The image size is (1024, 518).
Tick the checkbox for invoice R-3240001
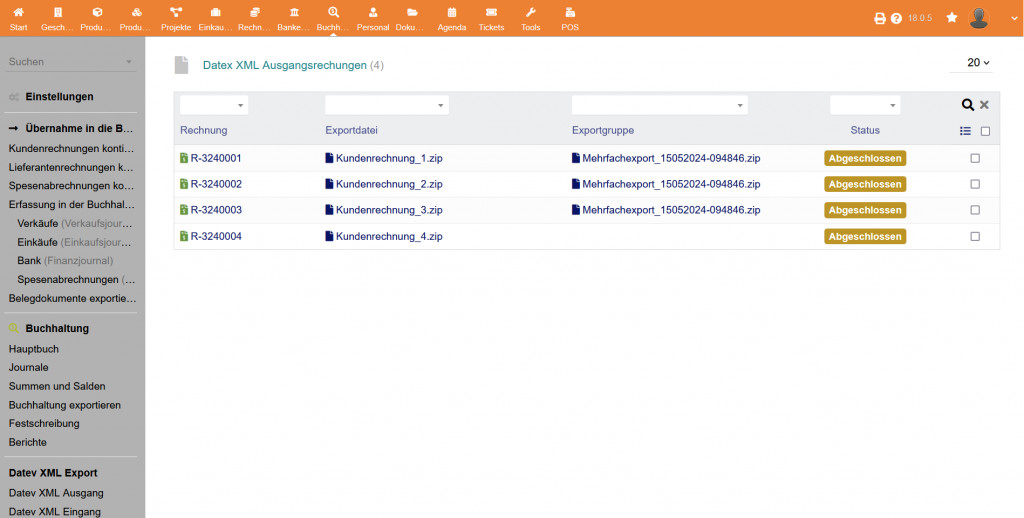coord(975,158)
